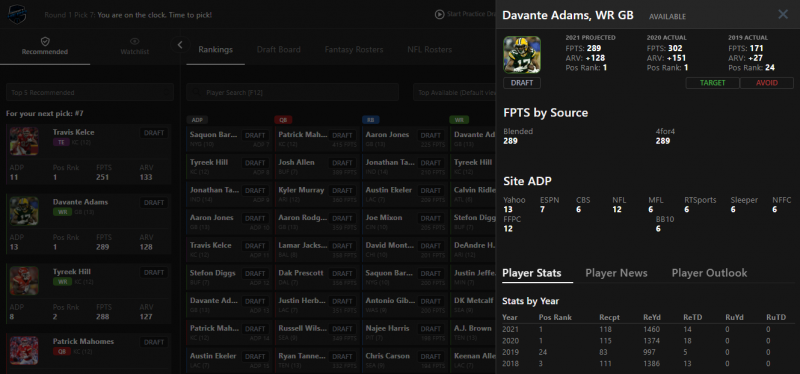Click the DRAFT button under Adams photo
Viewport: 800px width, 374px height.
coord(522,83)
